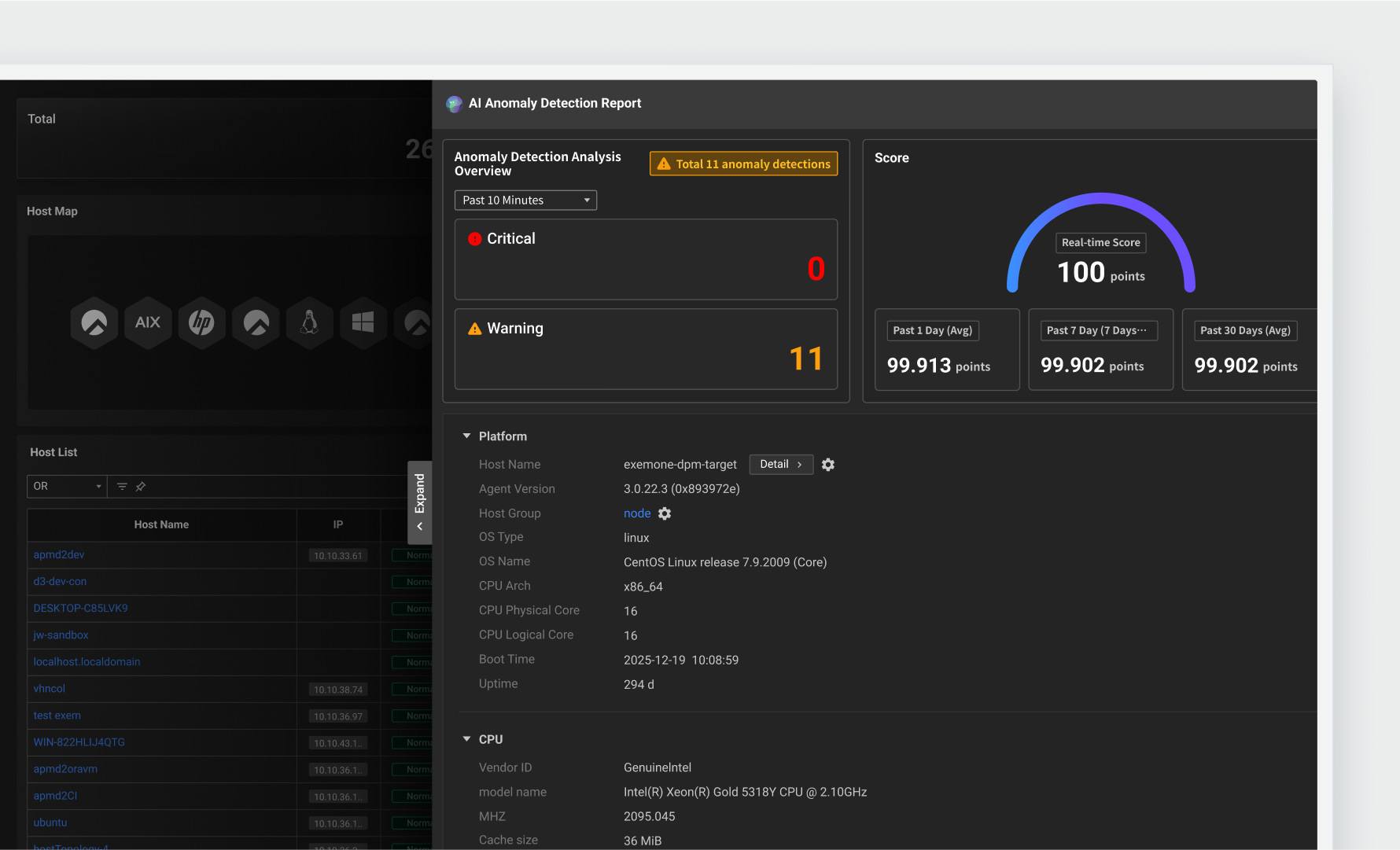Screen dimensions: 1400x850
Task: Select the Windows host hexagon icon
Action: click(363, 322)
